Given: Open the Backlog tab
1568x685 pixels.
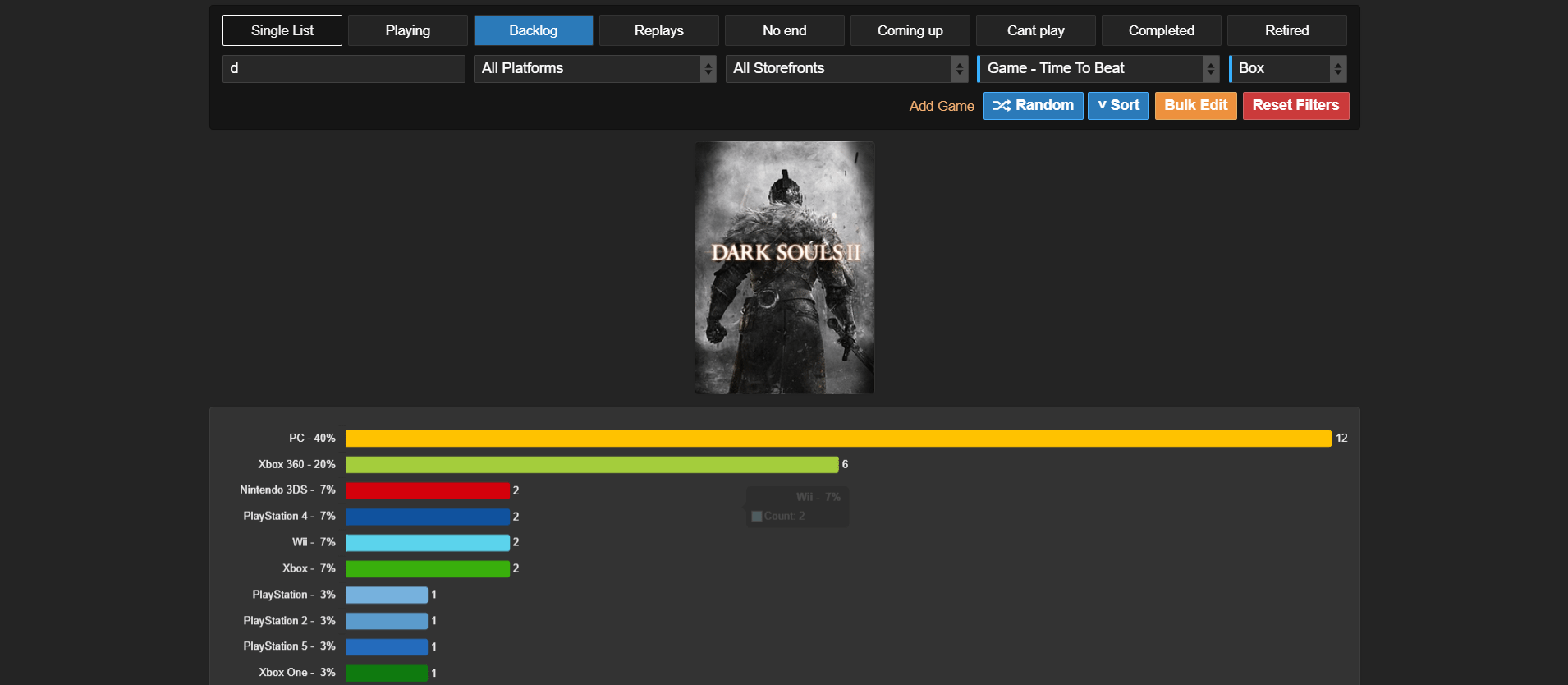Looking at the screenshot, I should [x=533, y=30].
